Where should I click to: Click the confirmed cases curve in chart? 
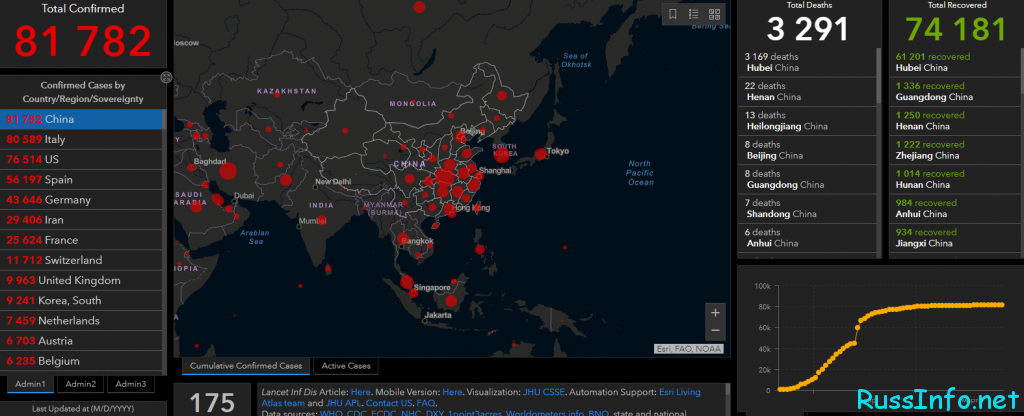pos(891,347)
